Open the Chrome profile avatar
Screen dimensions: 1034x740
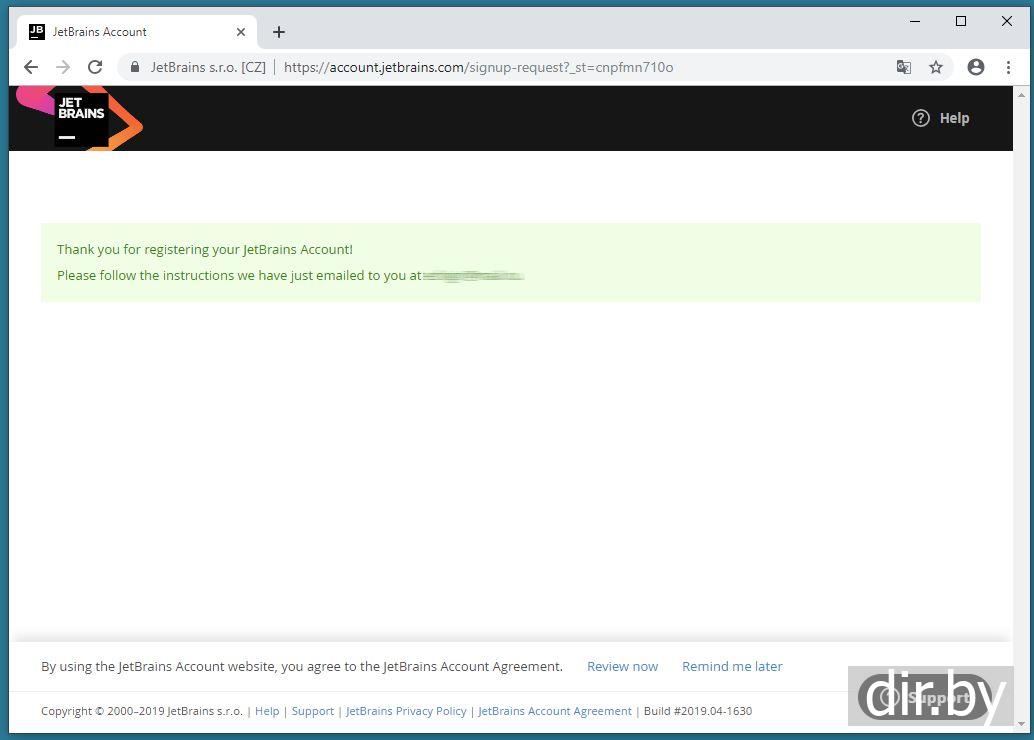[x=976, y=67]
